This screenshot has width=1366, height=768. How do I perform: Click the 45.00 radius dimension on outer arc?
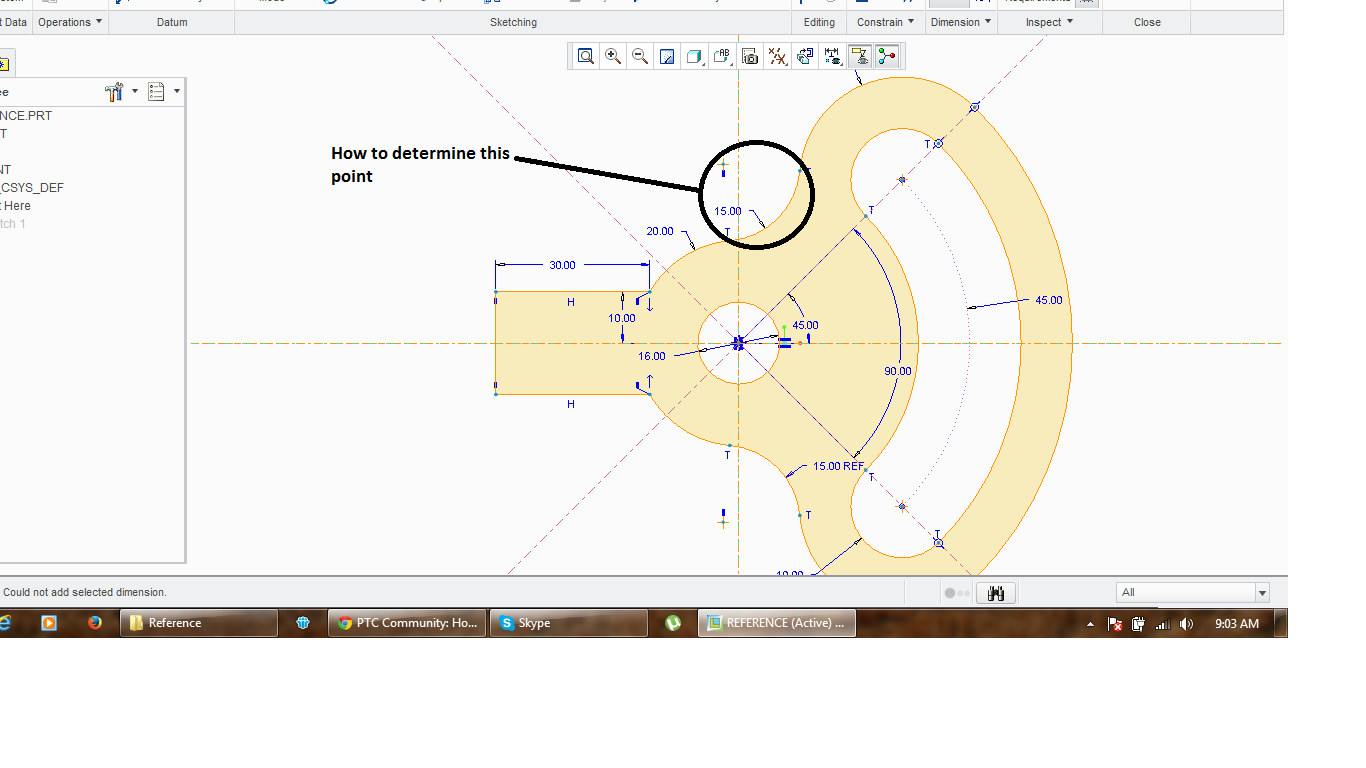point(1049,300)
